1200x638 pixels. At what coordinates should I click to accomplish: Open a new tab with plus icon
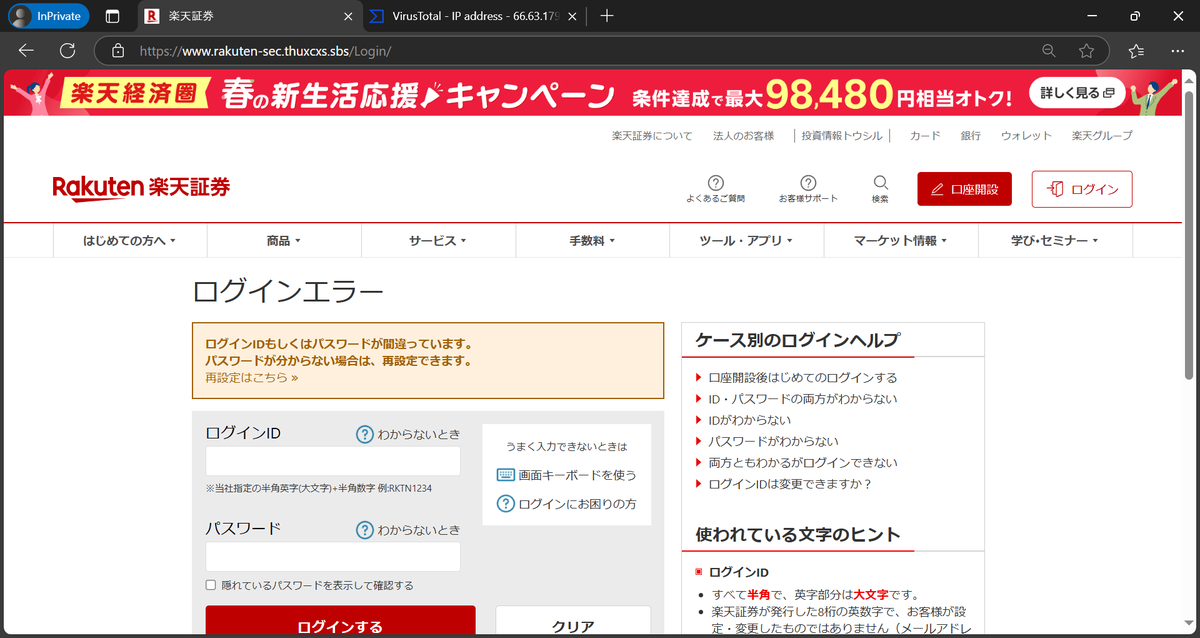pos(607,16)
